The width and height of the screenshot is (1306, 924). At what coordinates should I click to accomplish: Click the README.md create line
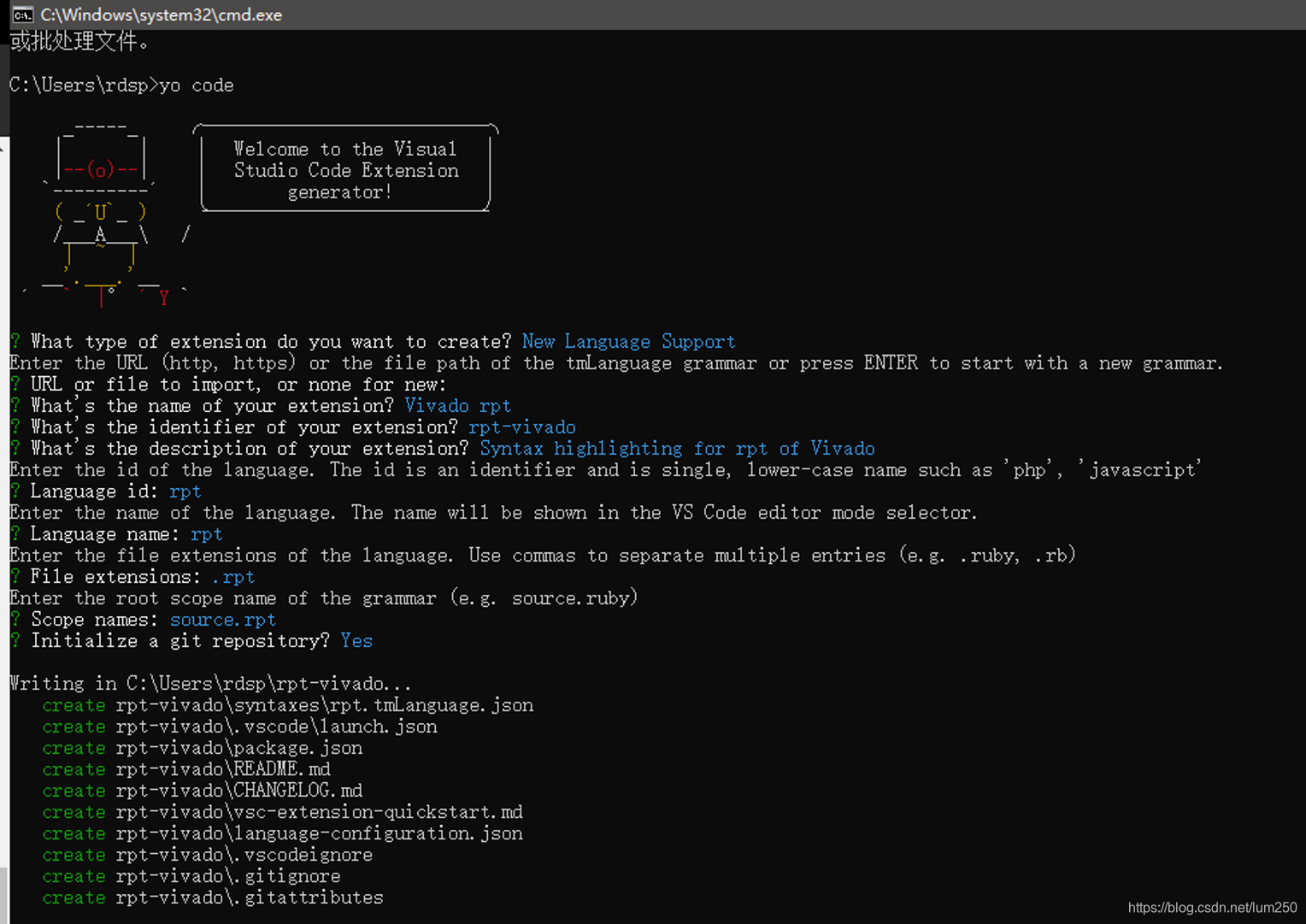[186, 769]
